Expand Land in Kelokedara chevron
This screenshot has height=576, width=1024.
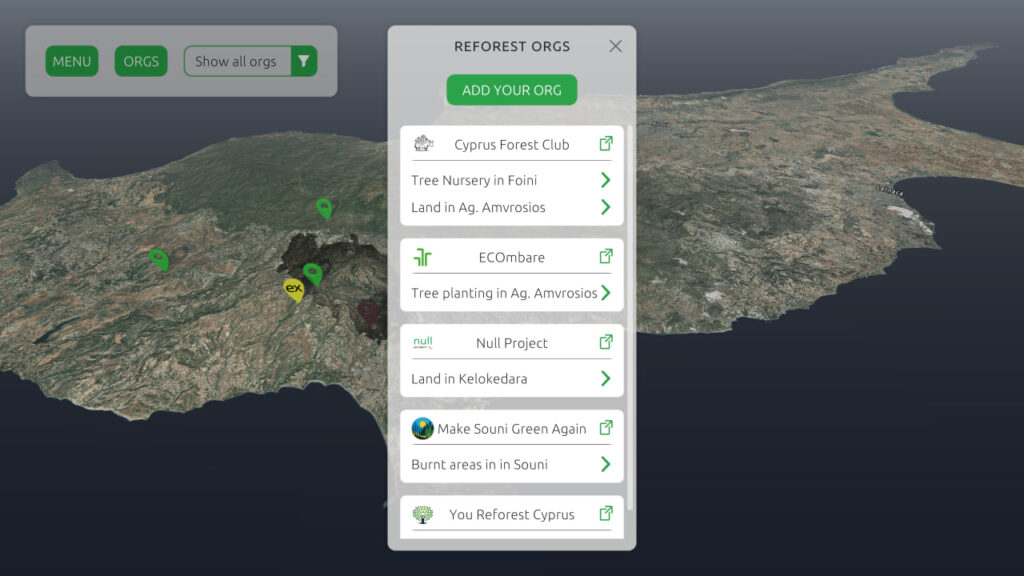(x=605, y=379)
